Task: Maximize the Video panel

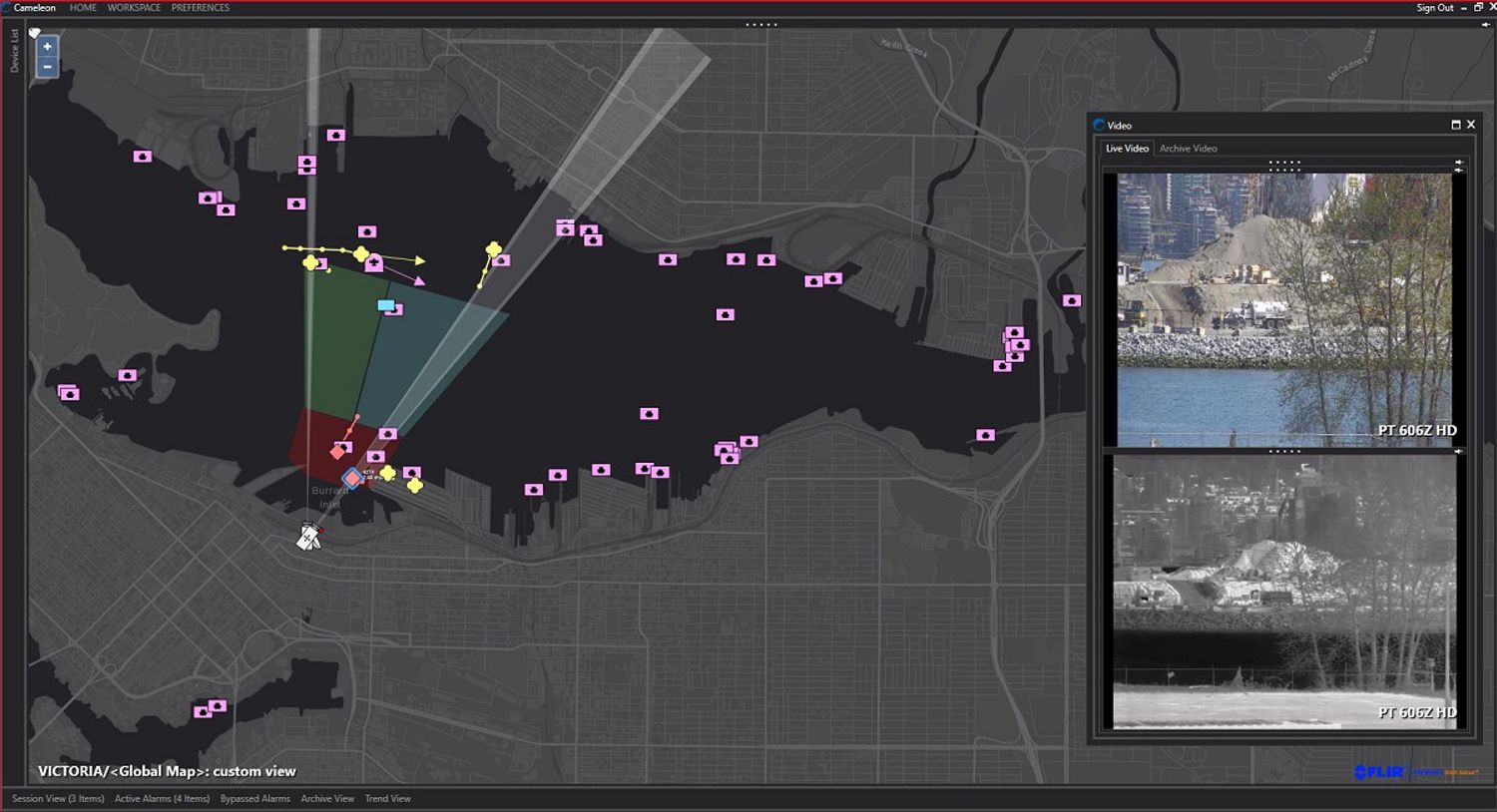Action: pyautogui.click(x=1455, y=125)
